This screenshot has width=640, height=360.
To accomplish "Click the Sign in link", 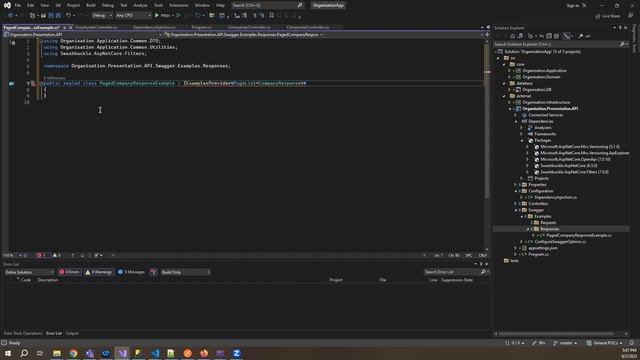I will click(573, 5).
